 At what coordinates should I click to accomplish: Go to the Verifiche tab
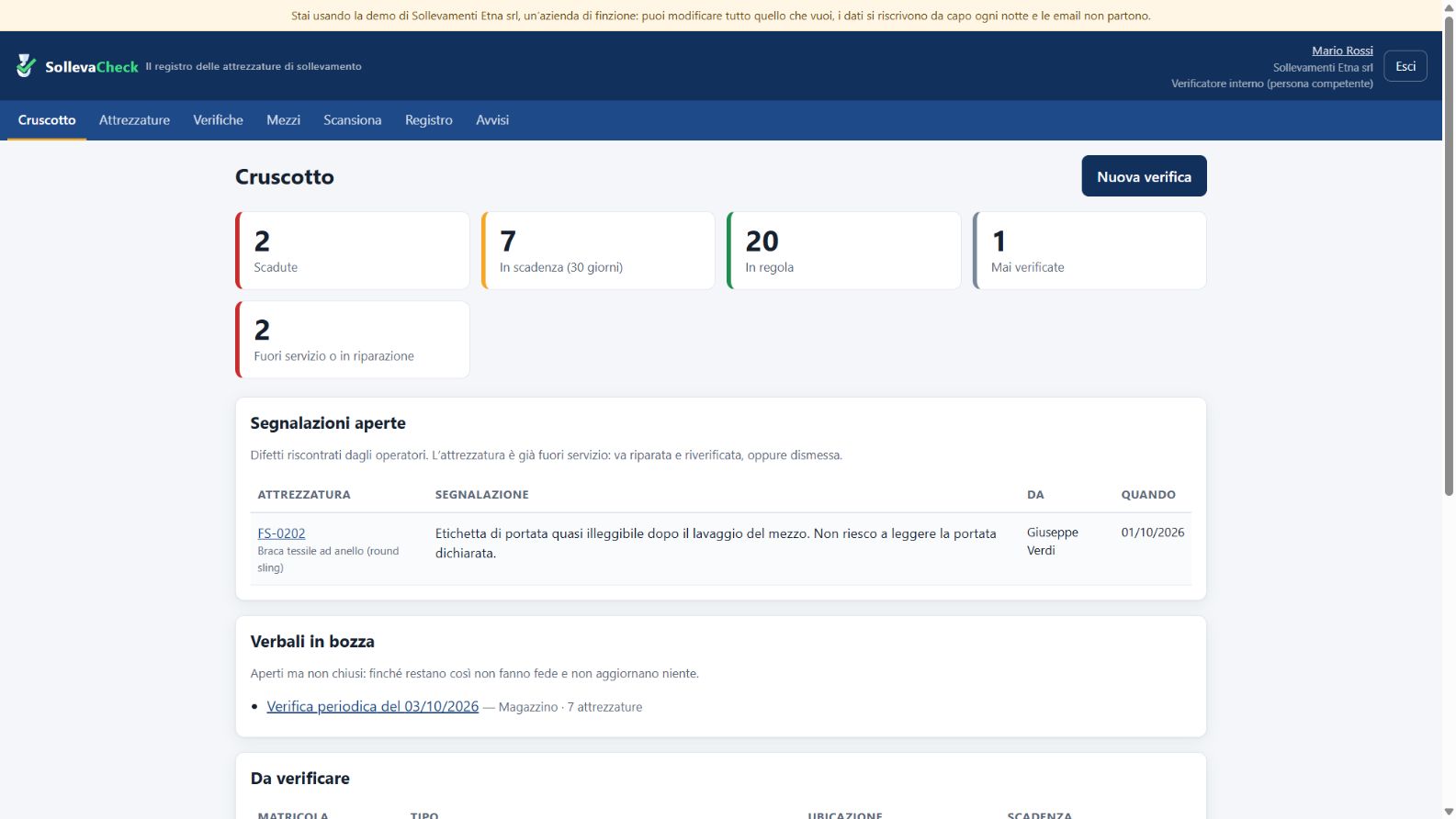218,120
